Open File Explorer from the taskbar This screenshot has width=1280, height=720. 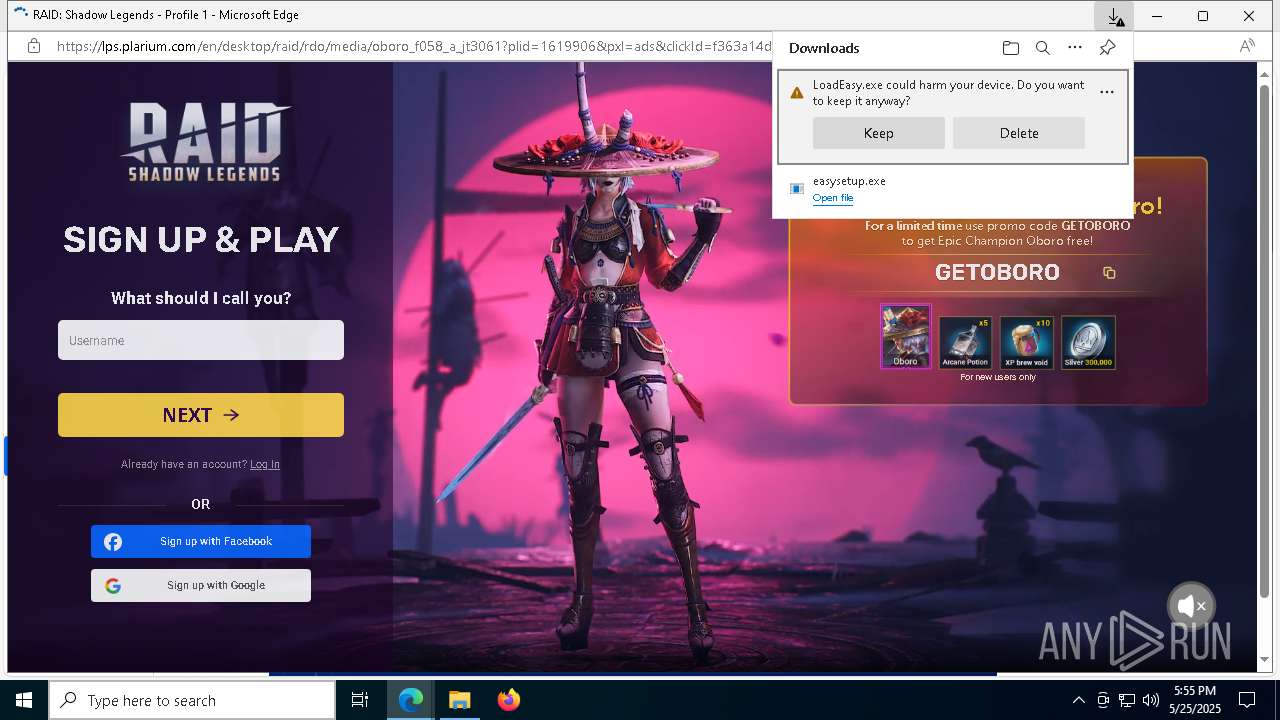click(x=459, y=700)
